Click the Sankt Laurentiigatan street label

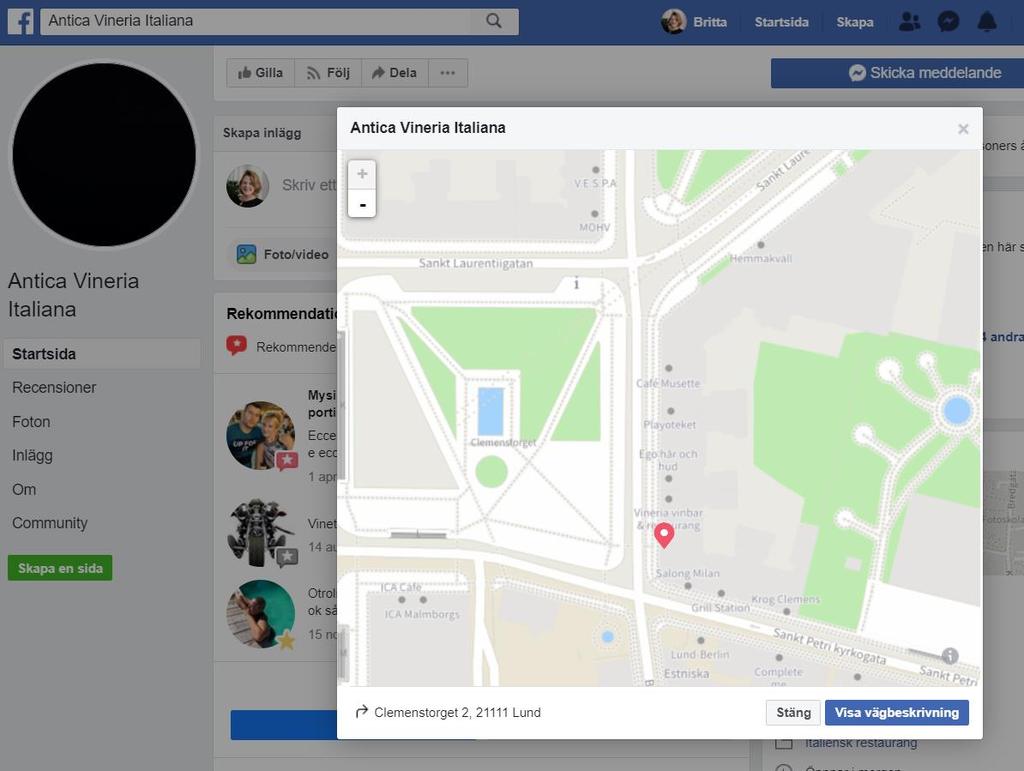pyautogui.click(x=475, y=263)
